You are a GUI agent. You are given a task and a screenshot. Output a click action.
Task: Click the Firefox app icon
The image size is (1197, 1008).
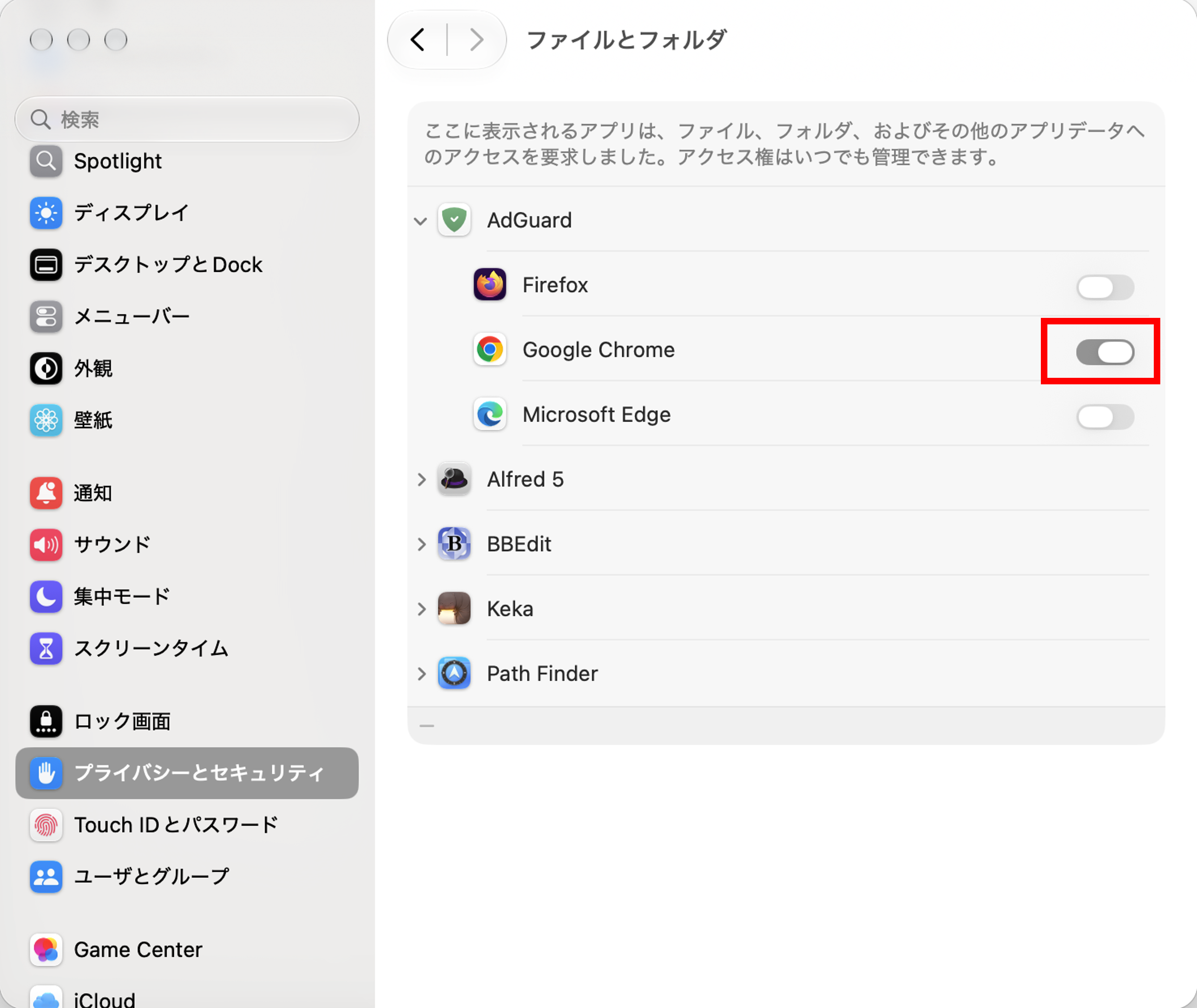(x=490, y=284)
